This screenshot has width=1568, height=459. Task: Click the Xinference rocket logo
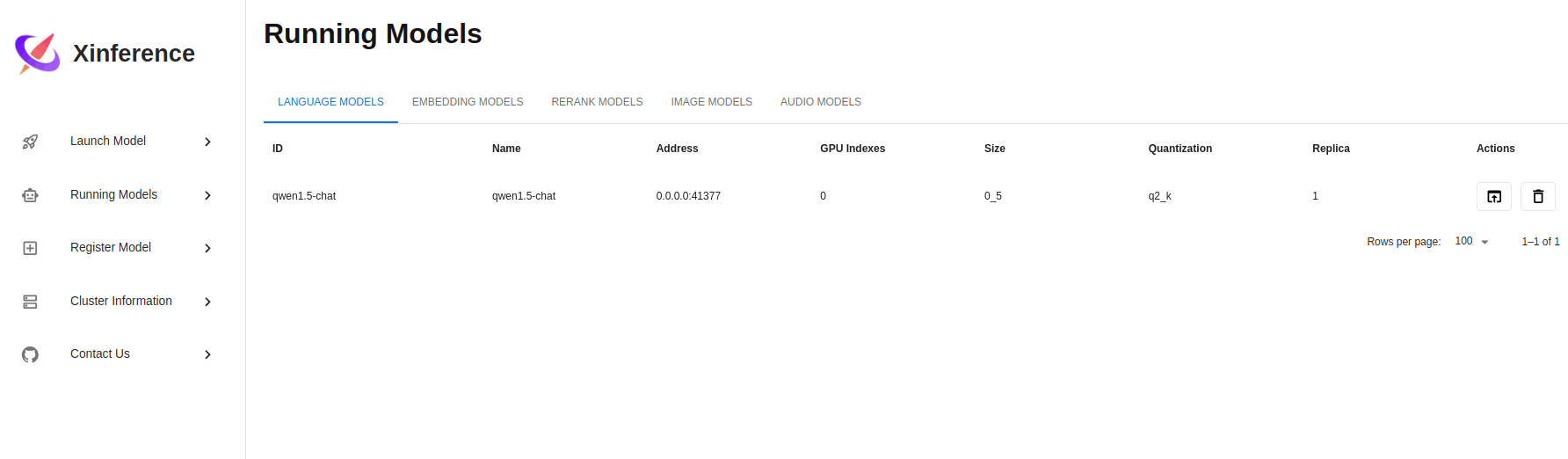tap(38, 54)
